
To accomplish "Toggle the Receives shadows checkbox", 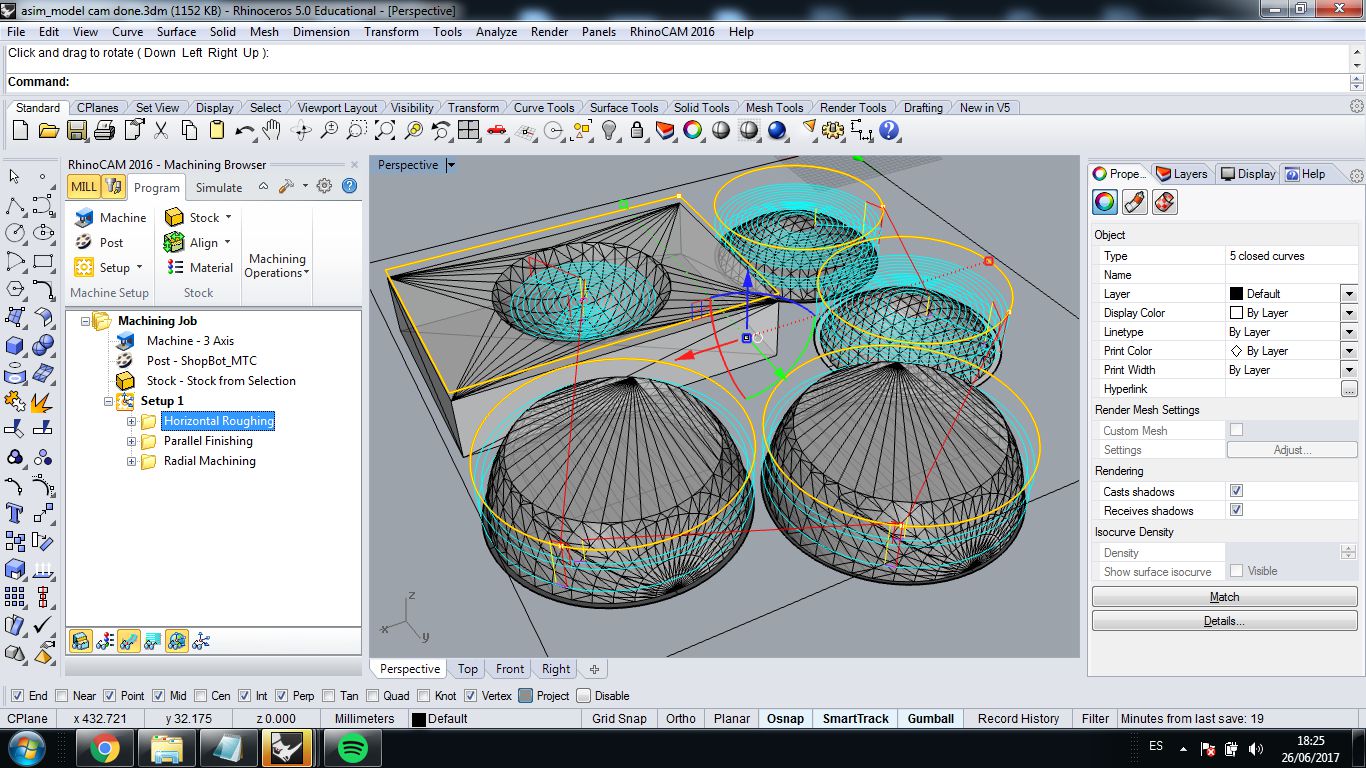I will click(x=1236, y=510).
